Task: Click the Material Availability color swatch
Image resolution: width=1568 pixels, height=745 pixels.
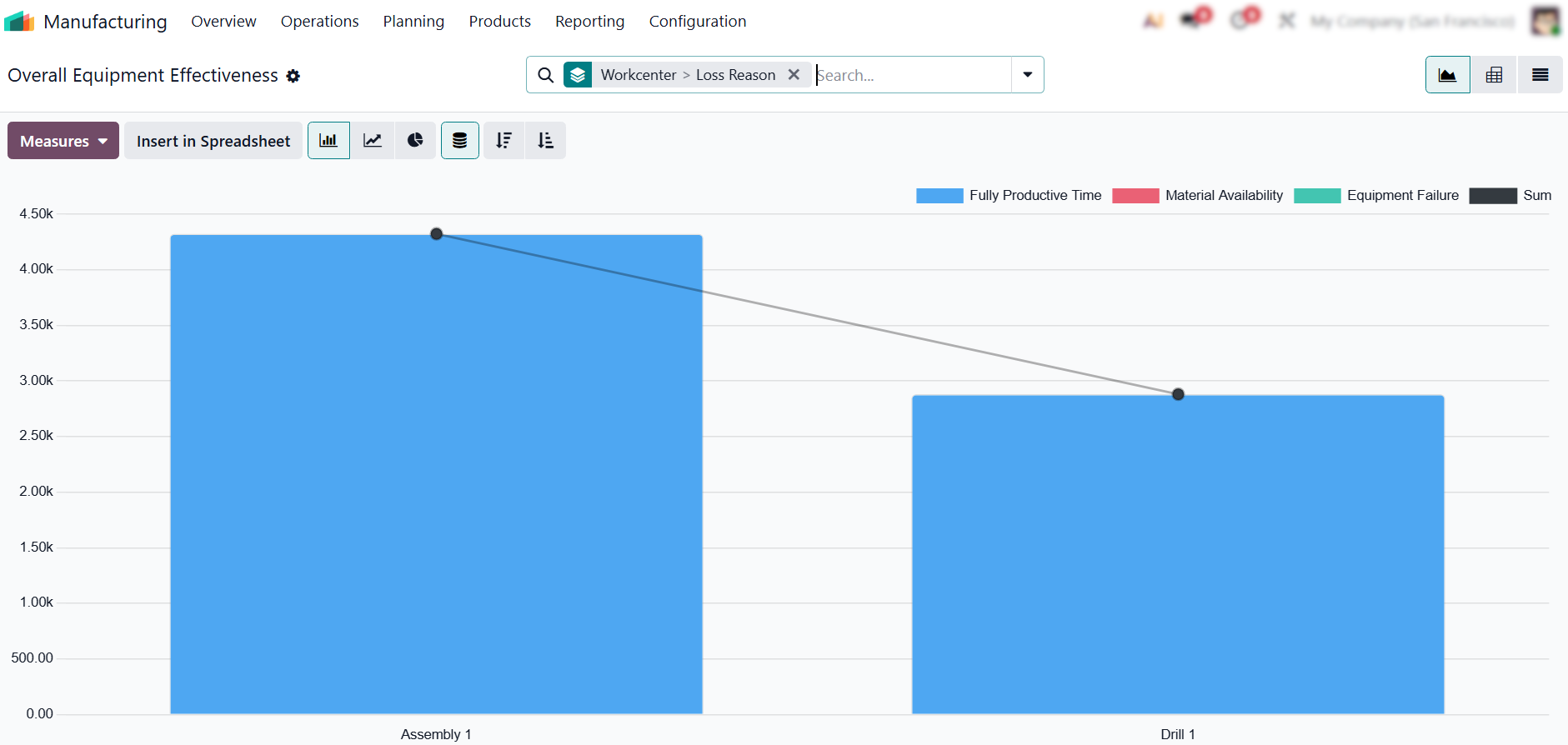Action: (1135, 196)
